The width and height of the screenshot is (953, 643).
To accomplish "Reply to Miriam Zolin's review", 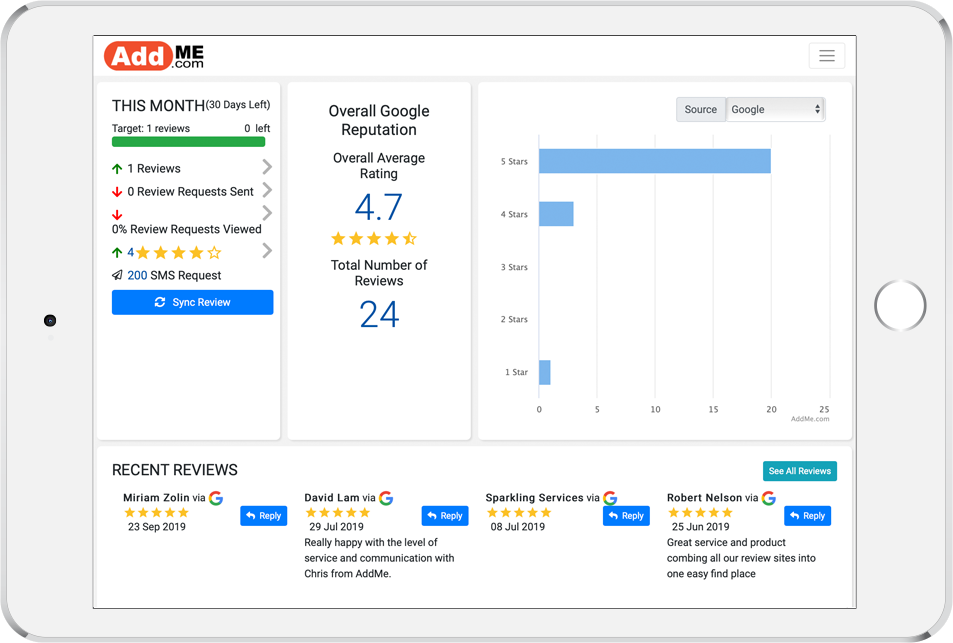I will 263,516.
